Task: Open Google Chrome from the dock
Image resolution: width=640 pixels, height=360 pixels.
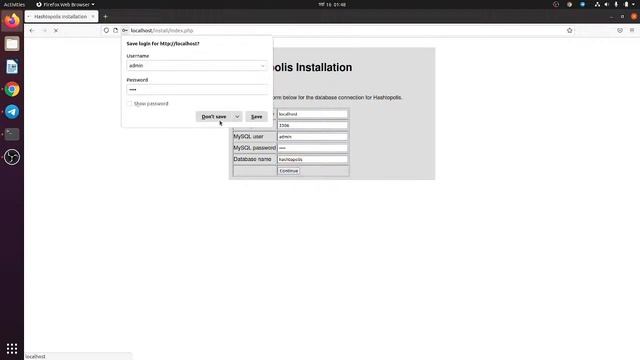Action: pyautogui.click(x=12, y=89)
